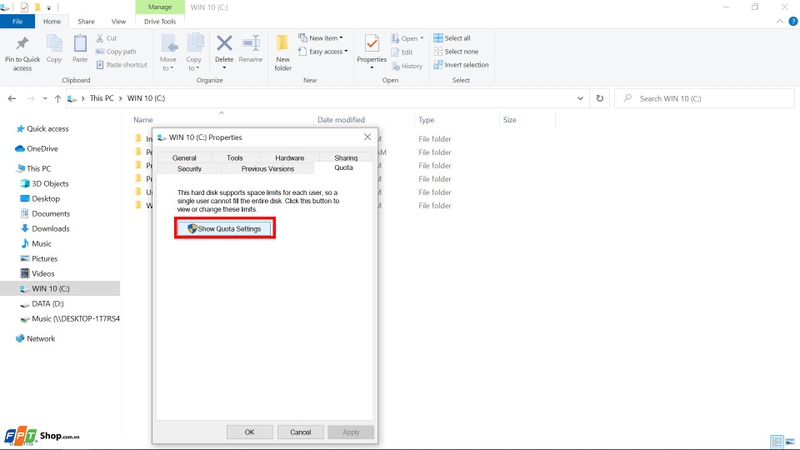Select DATA (D:) in navigation pane
Image resolution: width=800 pixels, height=450 pixels.
[x=47, y=304]
